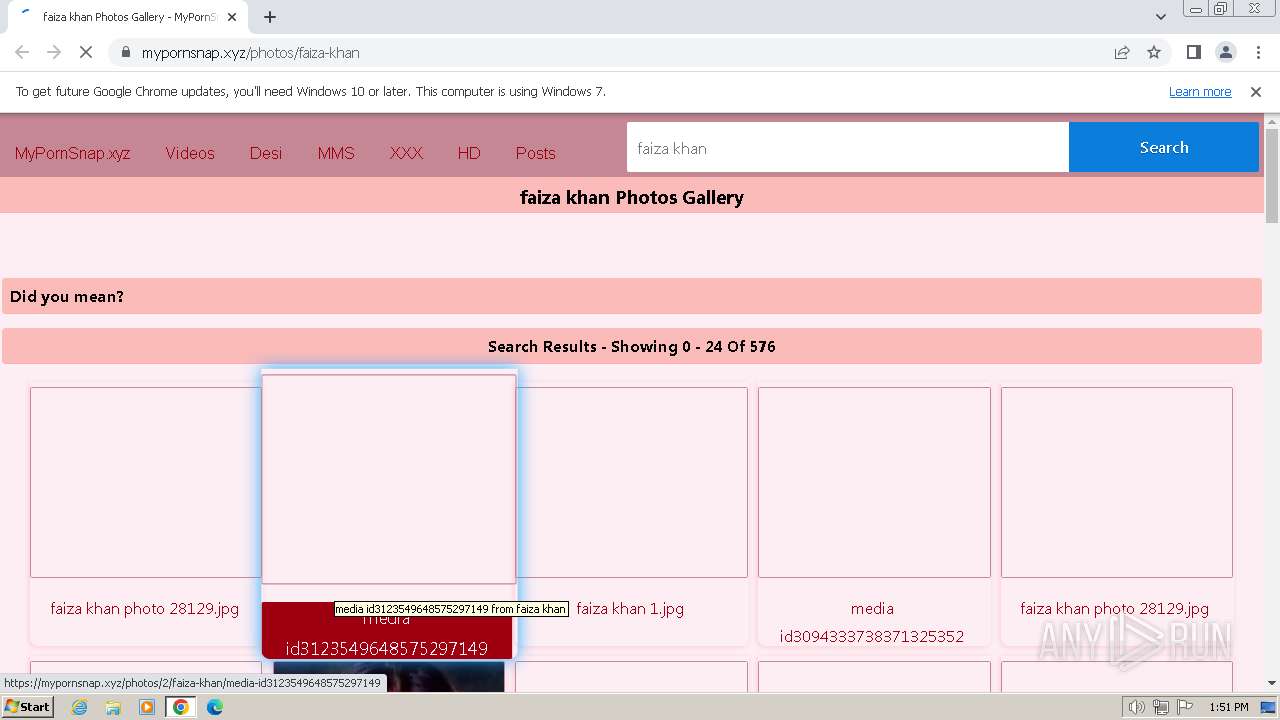Select the Search Results count heading text

632,347
